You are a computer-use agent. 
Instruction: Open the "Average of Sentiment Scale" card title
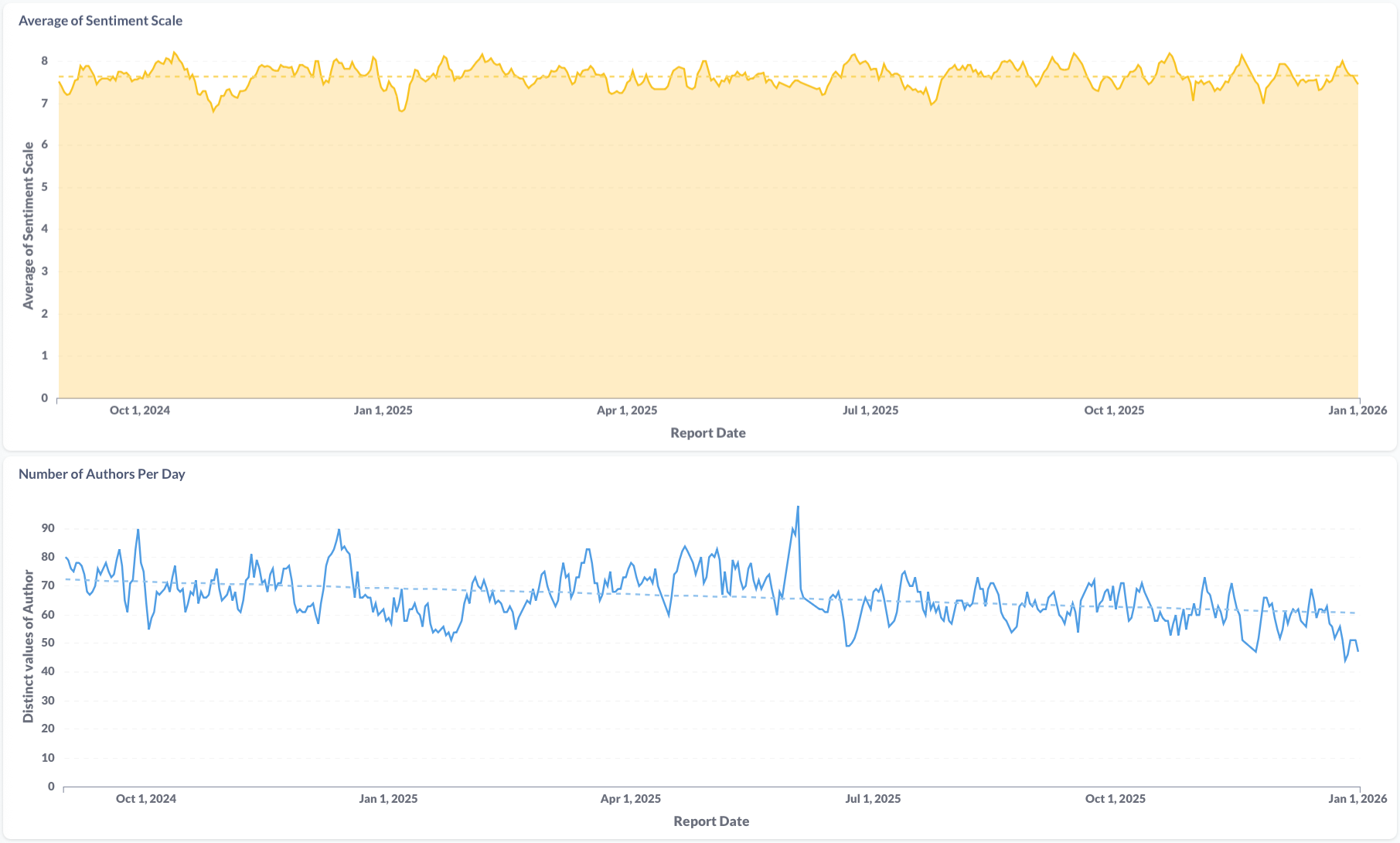[x=100, y=21]
